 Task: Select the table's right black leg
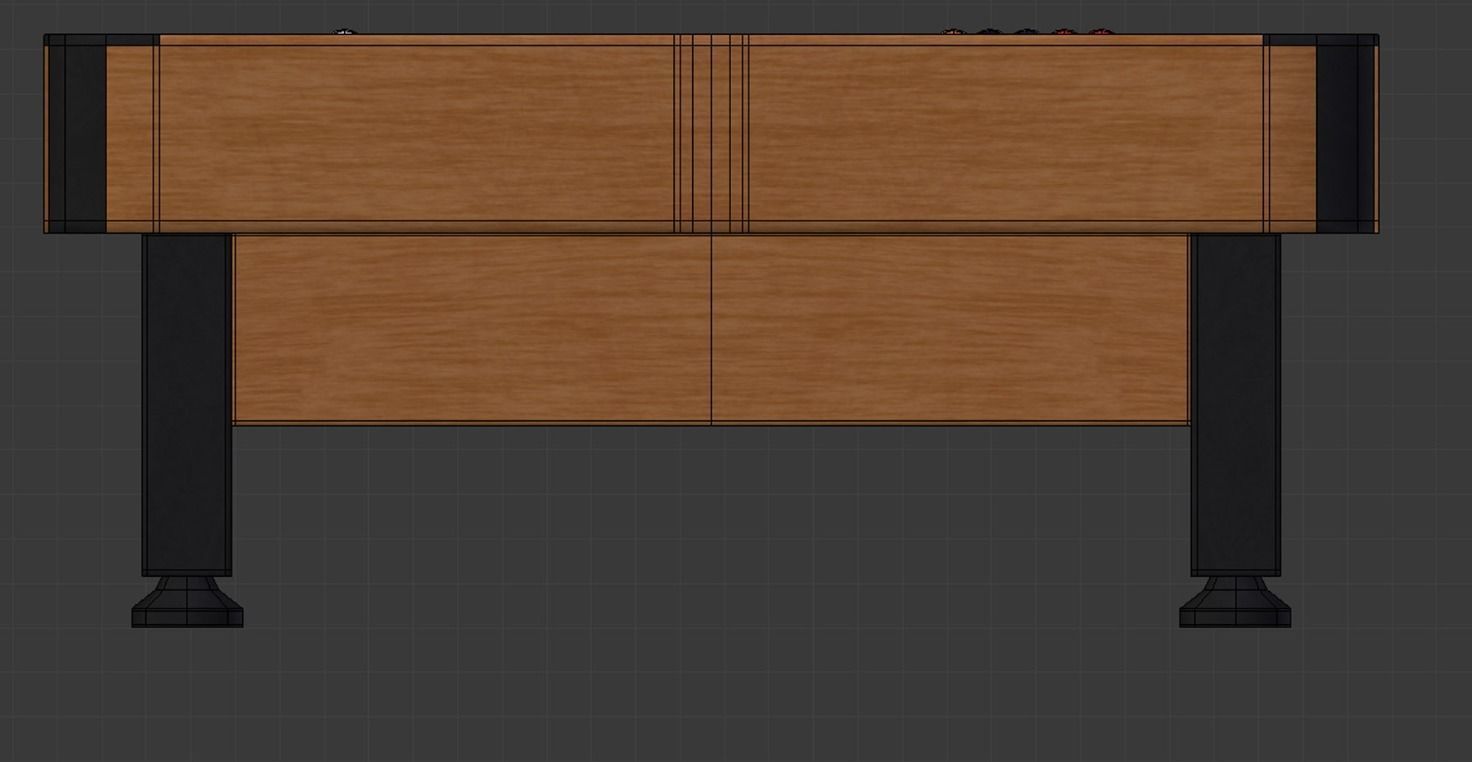tap(1235, 405)
